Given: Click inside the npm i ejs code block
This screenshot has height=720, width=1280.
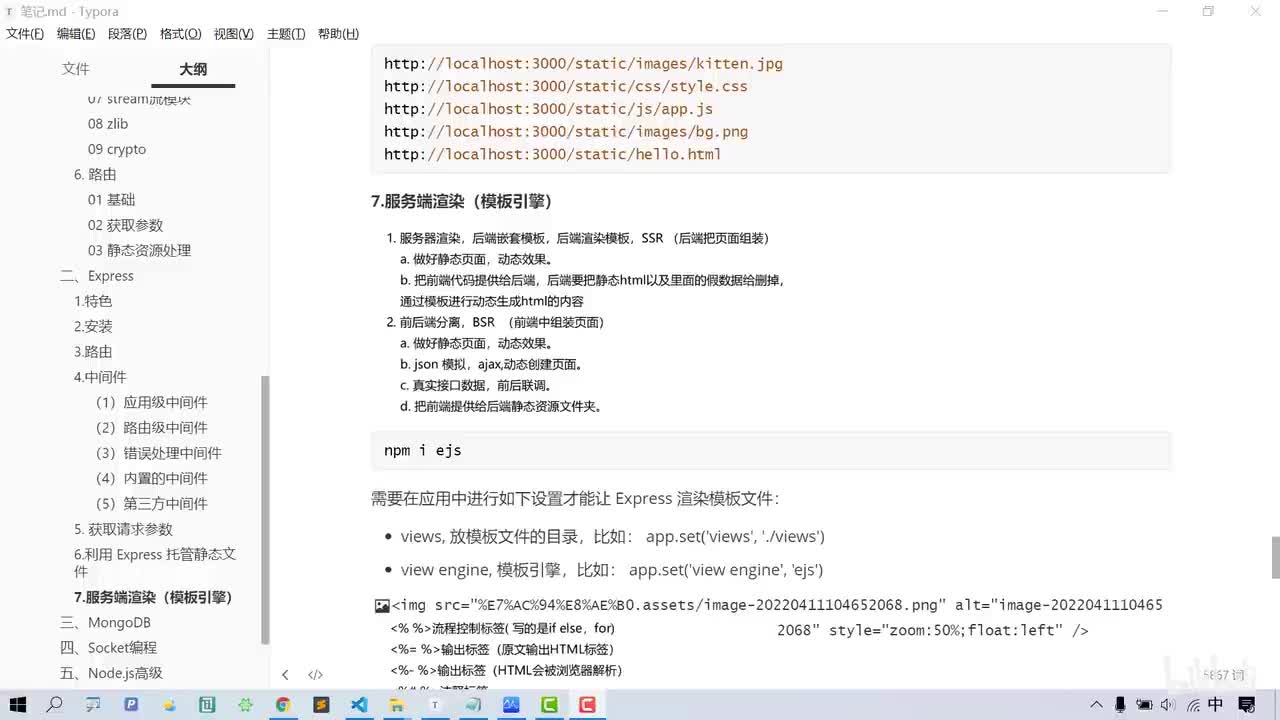Looking at the screenshot, I should (x=770, y=451).
